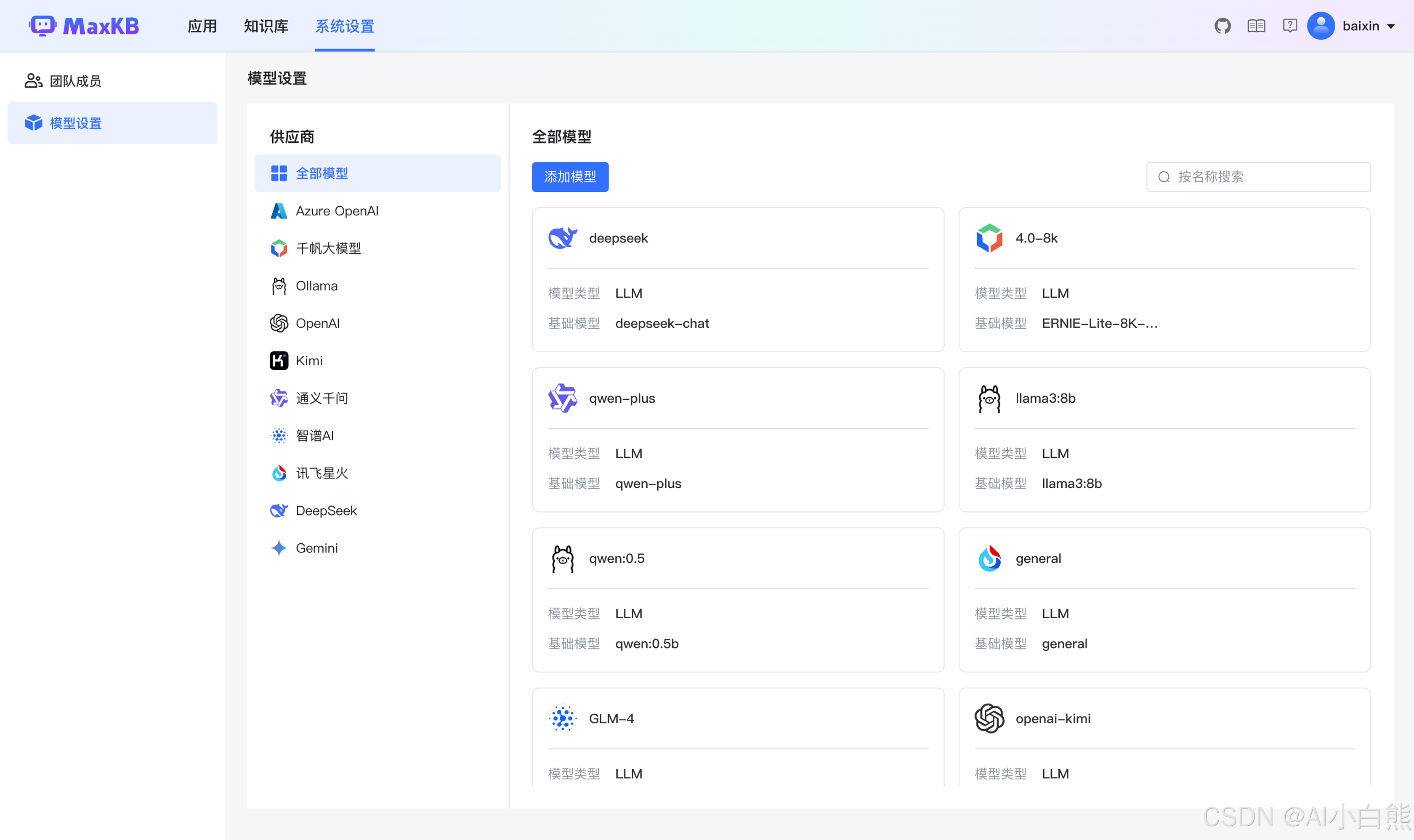Open the documentation icon in the top bar
Image resolution: width=1414 pixels, height=840 pixels.
[x=1256, y=26]
